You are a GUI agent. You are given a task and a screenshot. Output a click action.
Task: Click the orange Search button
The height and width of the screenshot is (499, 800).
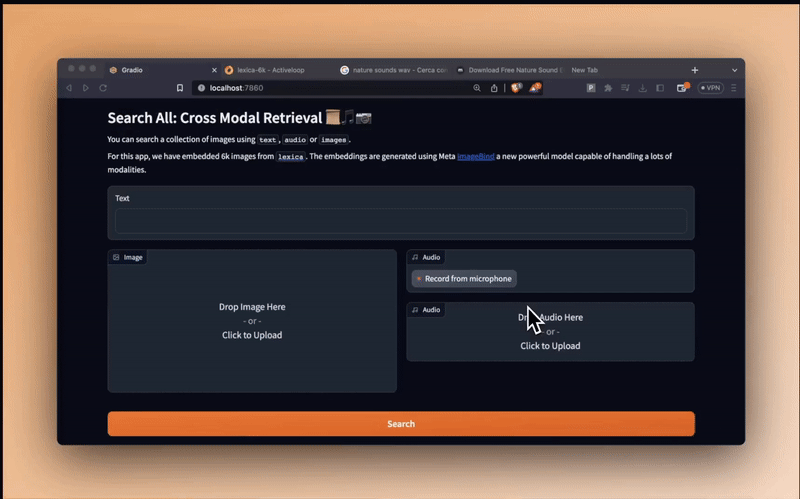point(401,423)
